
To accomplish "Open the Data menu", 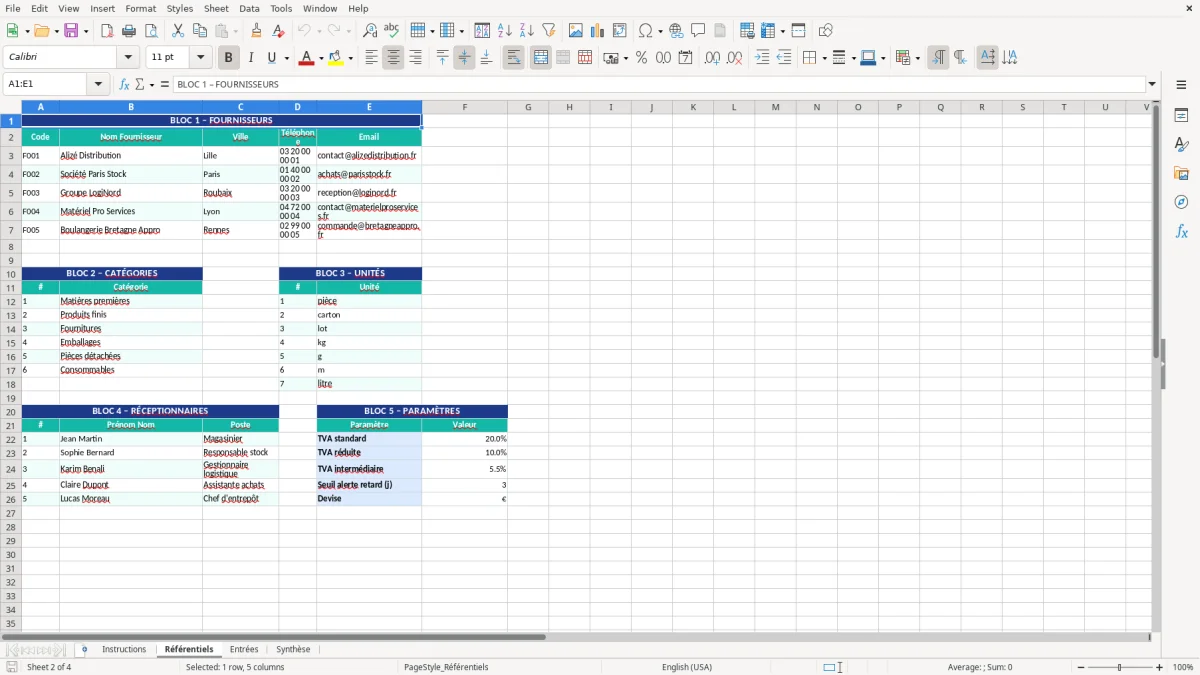I will tap(249, 8).
